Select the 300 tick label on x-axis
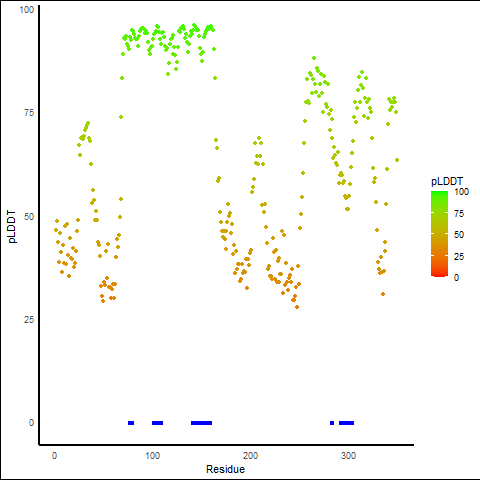This screenshot has width=480, height=480. [348, 455]
